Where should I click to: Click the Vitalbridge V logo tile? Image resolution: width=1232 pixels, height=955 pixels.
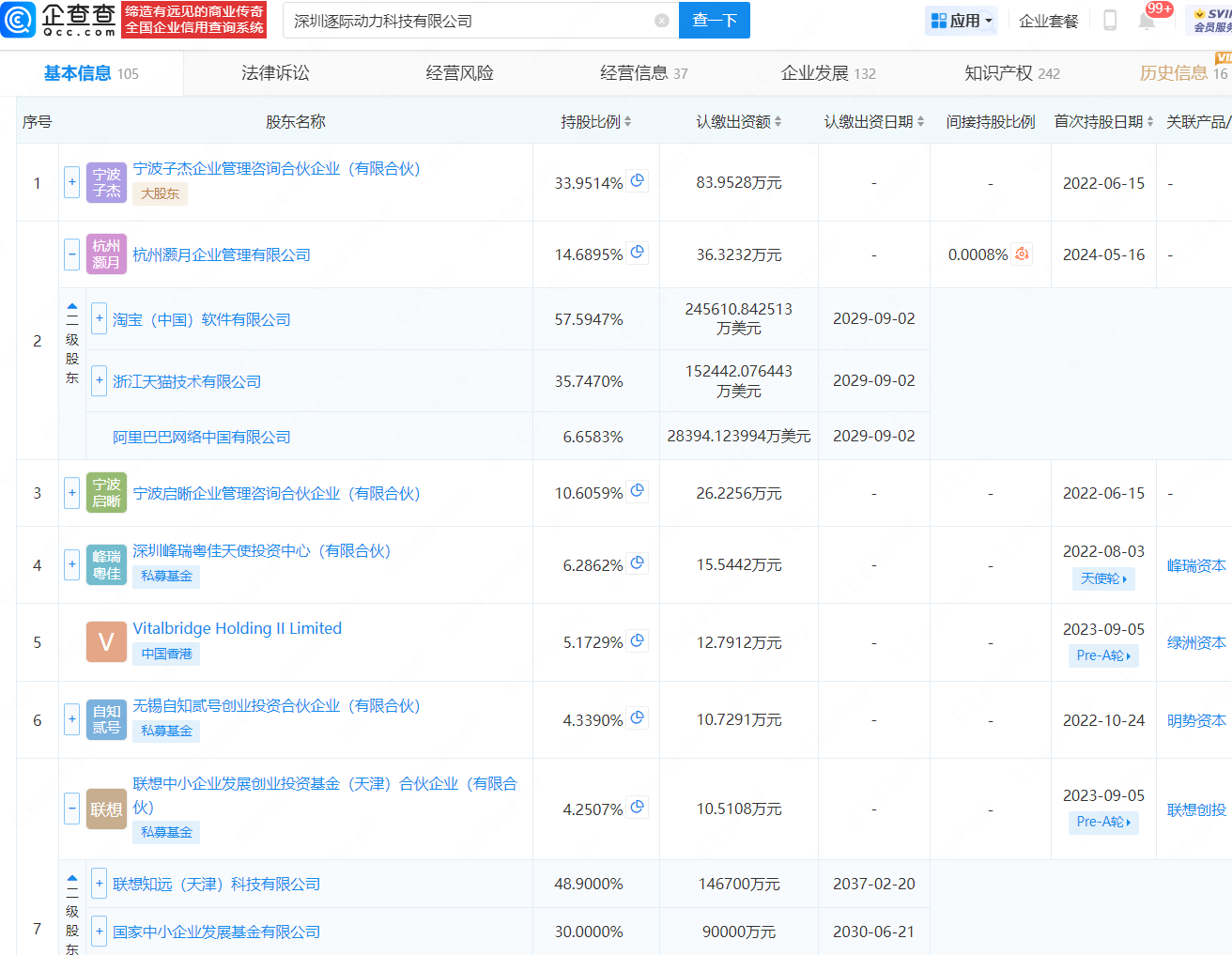pos(106,642)
